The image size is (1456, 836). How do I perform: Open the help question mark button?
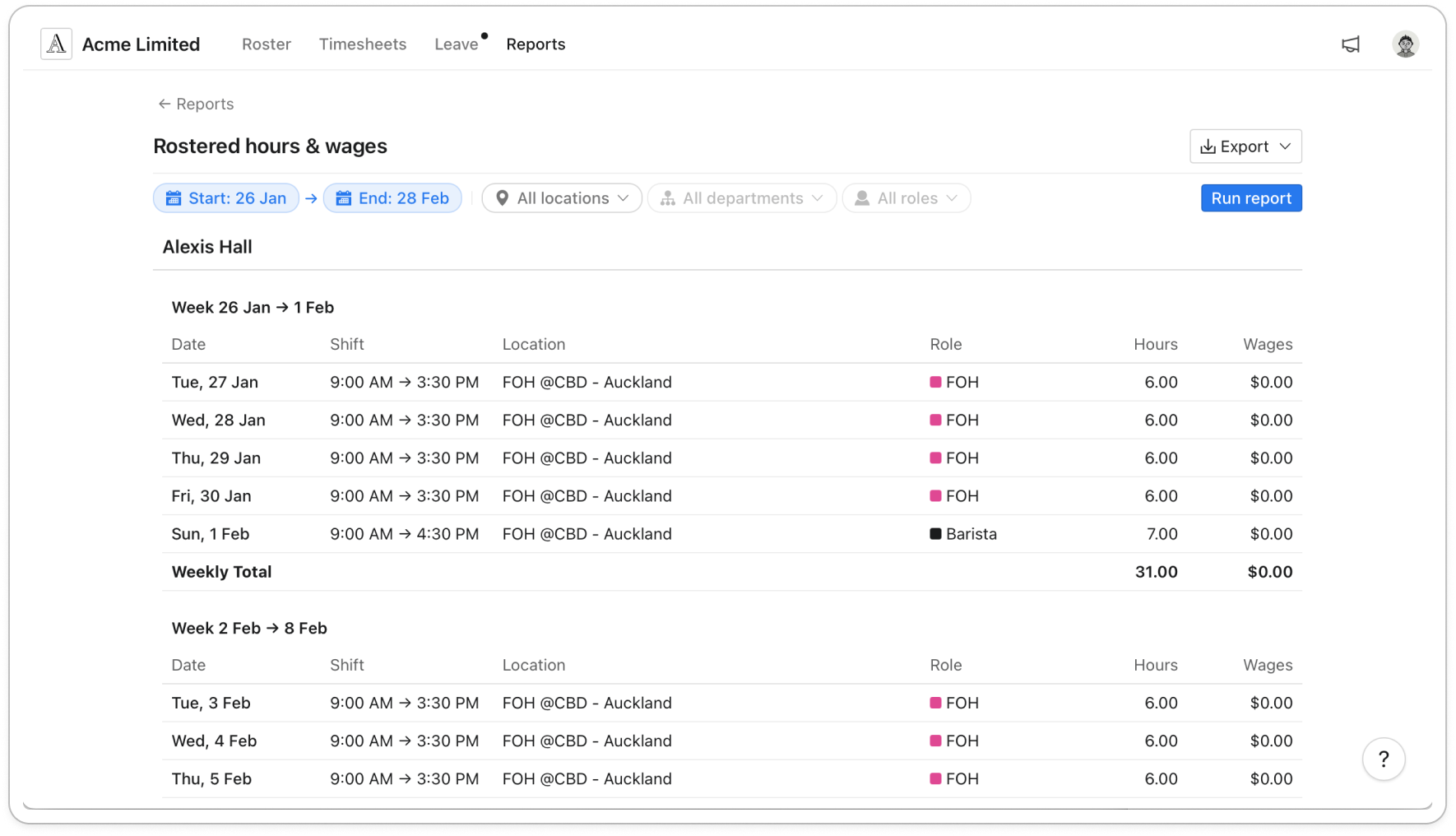pyautogui.click(x=1384, y=759)
